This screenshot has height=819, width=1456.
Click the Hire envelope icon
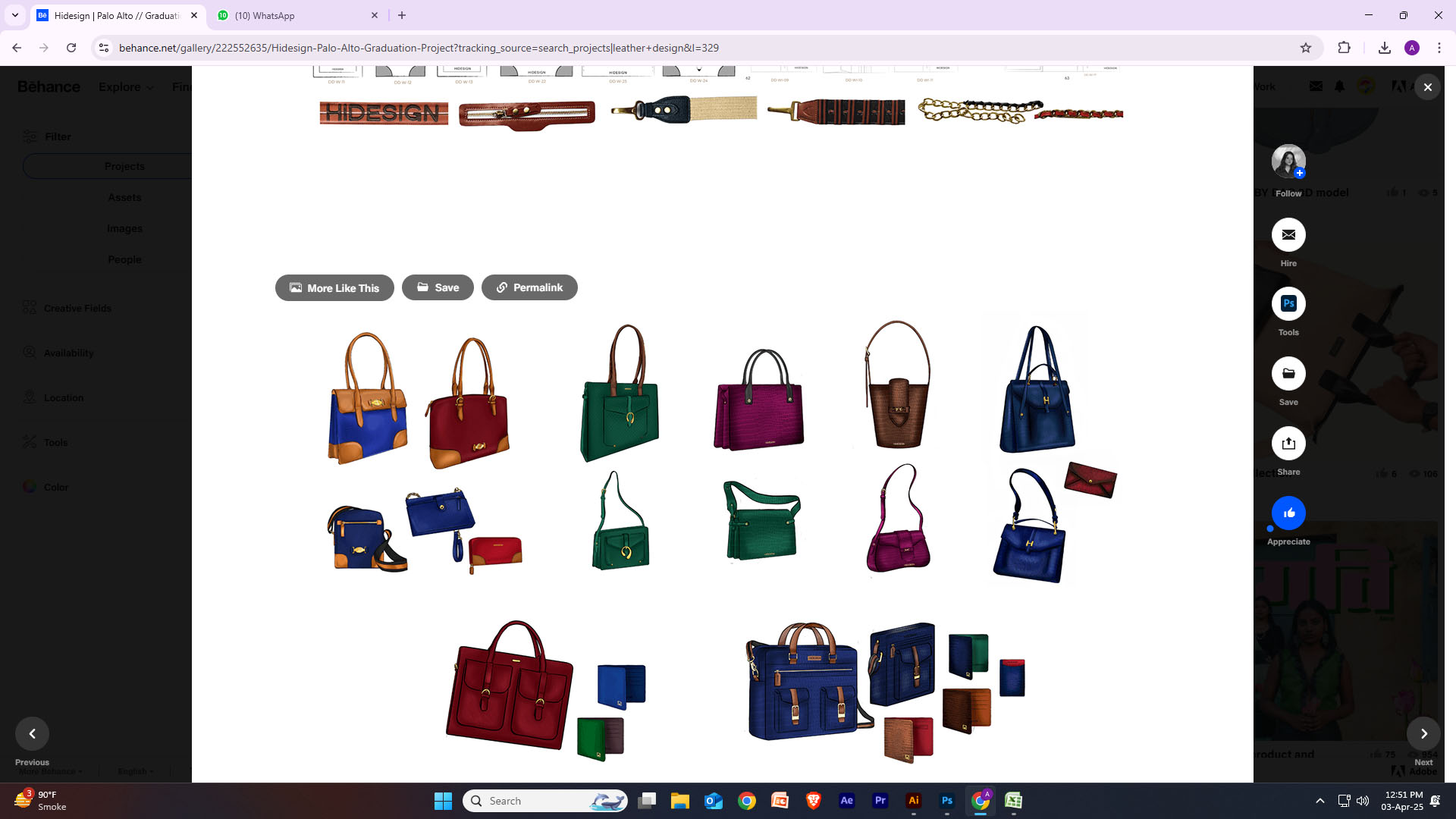[x=1288, y=235]
